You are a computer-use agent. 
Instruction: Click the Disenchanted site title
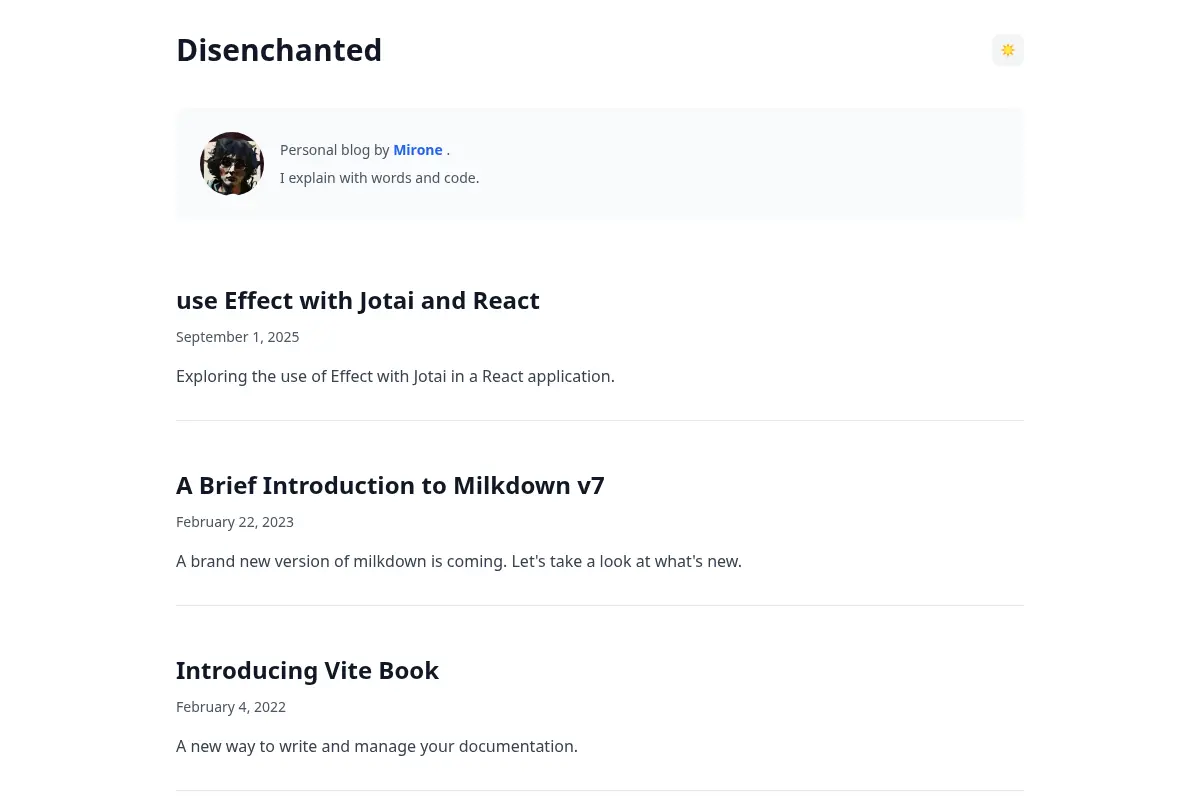pyautogui.click(x=279, y=50)
